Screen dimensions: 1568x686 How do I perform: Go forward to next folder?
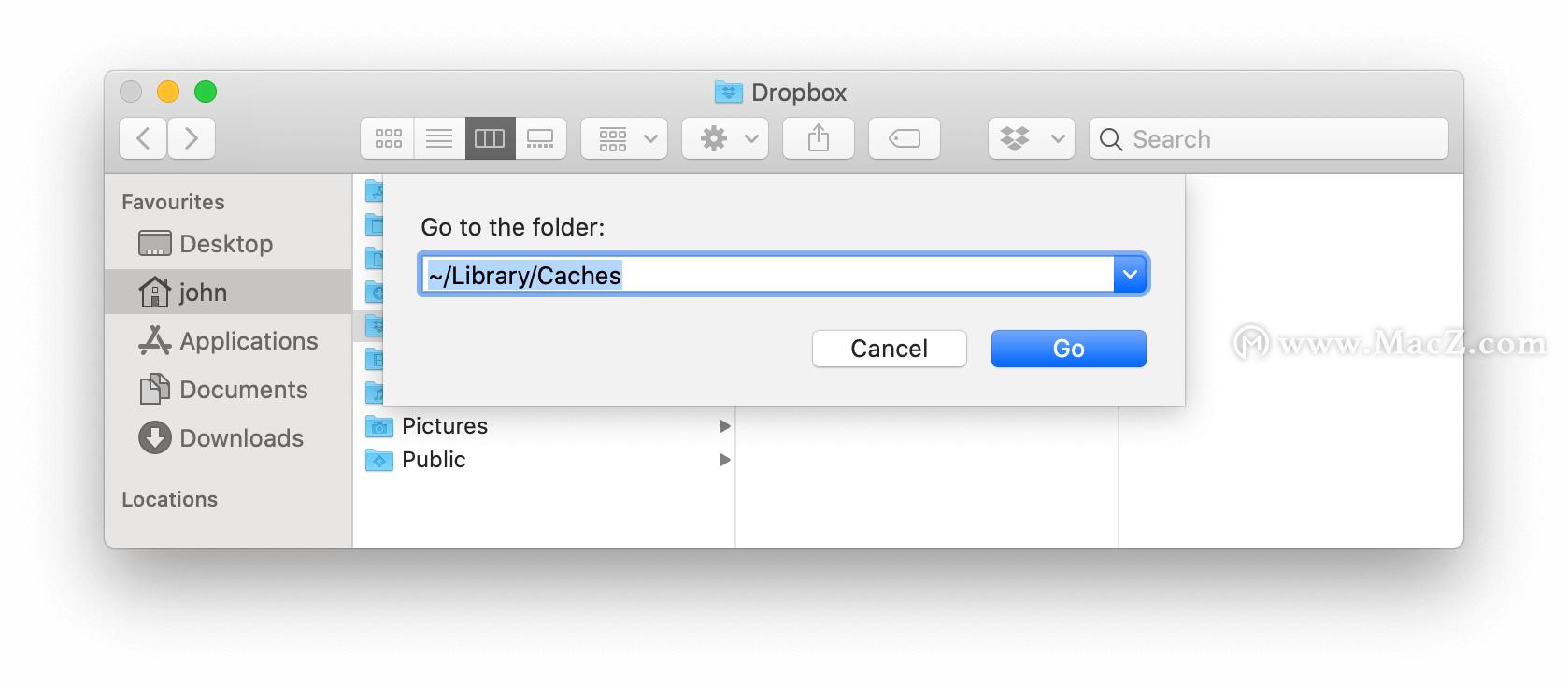tap(192, 139)
